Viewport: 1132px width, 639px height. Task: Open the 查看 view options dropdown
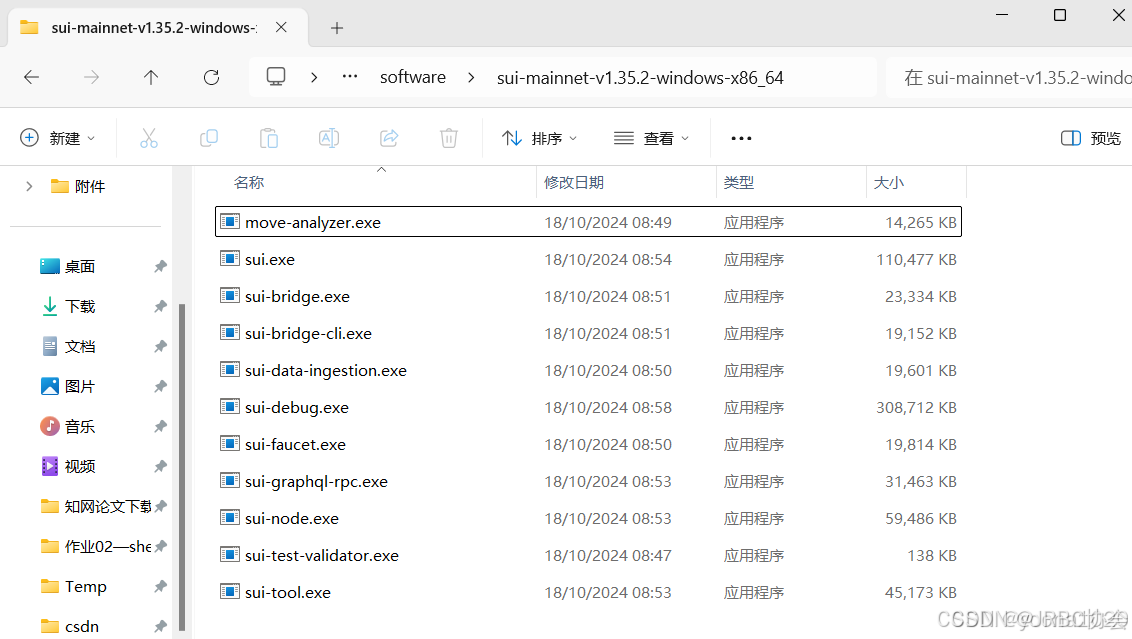click(x=651, y=138)
